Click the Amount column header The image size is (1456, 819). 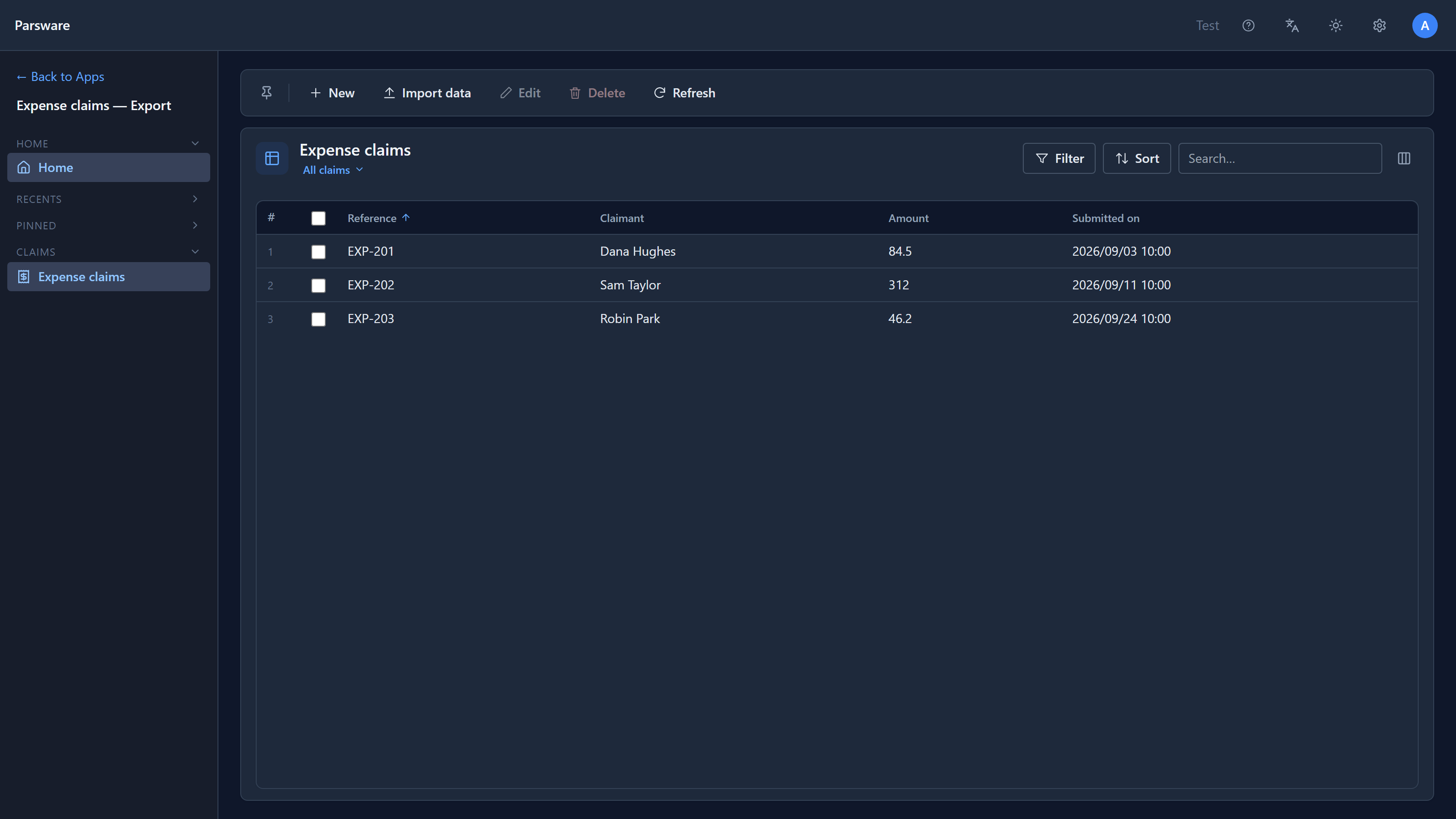tap(908, 218)
